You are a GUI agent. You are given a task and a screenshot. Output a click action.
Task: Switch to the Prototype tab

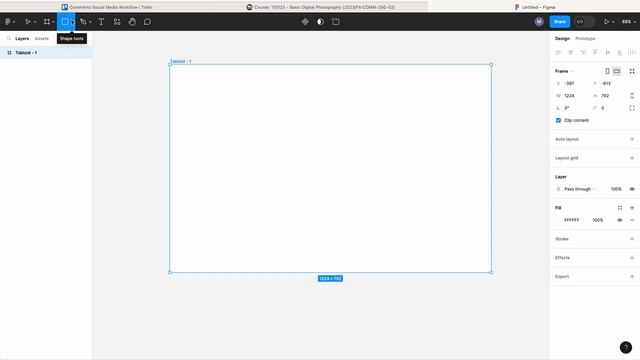[x=585, y=38]
